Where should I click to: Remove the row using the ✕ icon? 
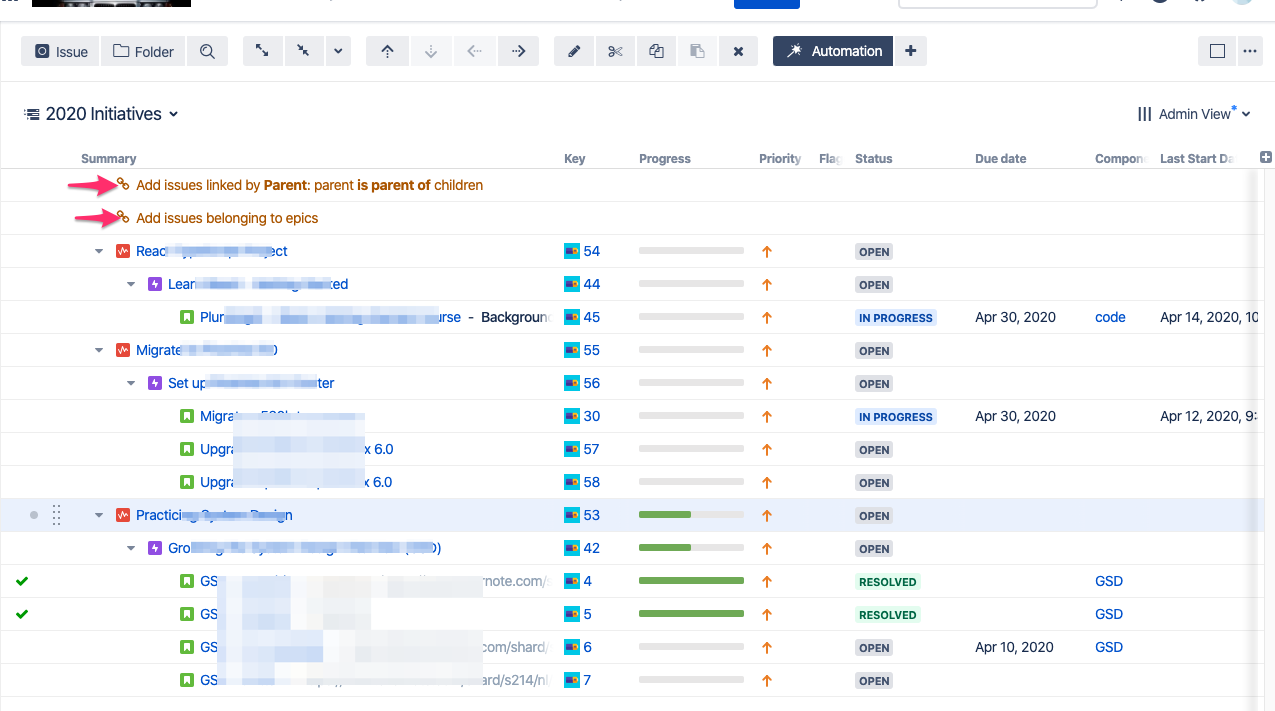(738, 51)
